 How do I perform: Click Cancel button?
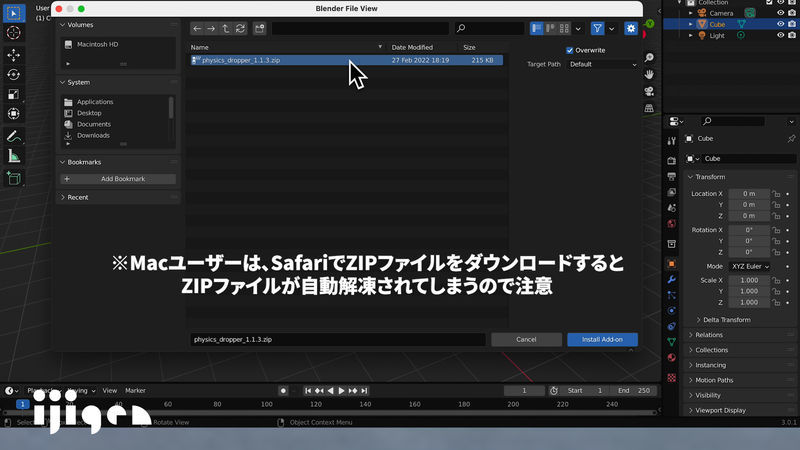tap(526, 340)
